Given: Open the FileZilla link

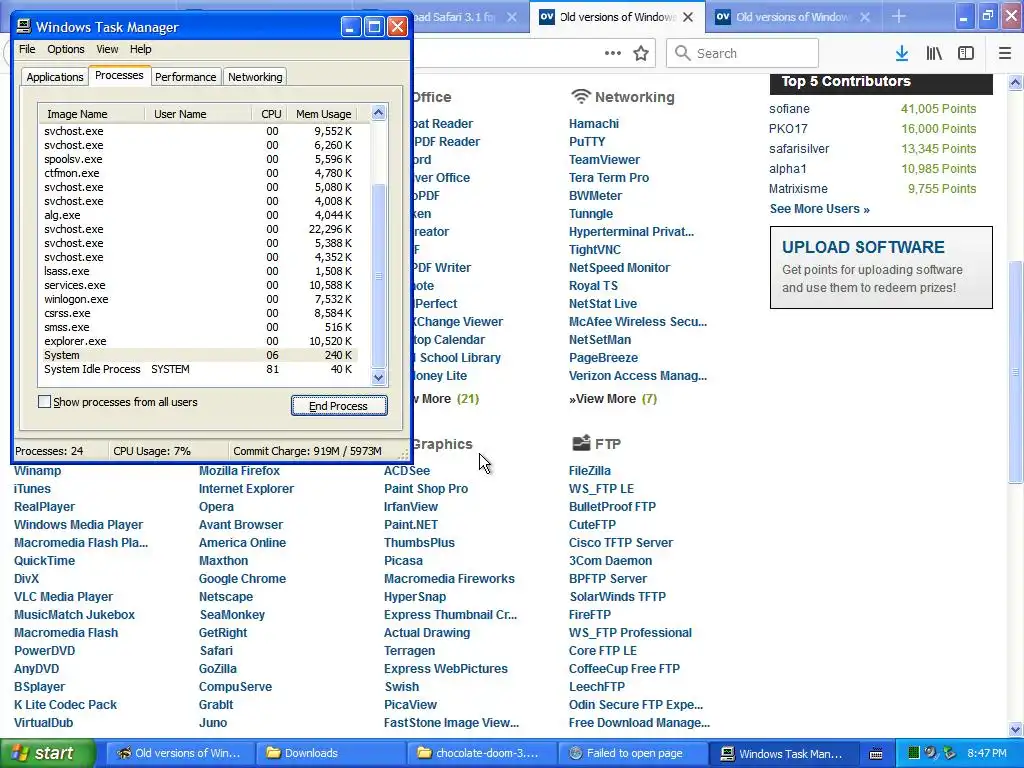Looking at the screenshot, I should click(590, 471).
